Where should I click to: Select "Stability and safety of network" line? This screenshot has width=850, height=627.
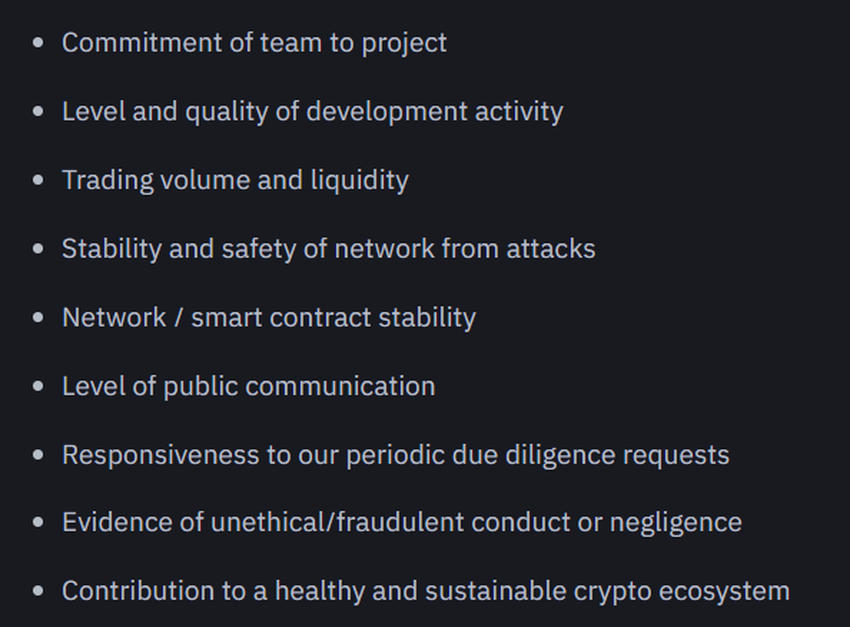(x=329, y=249)
